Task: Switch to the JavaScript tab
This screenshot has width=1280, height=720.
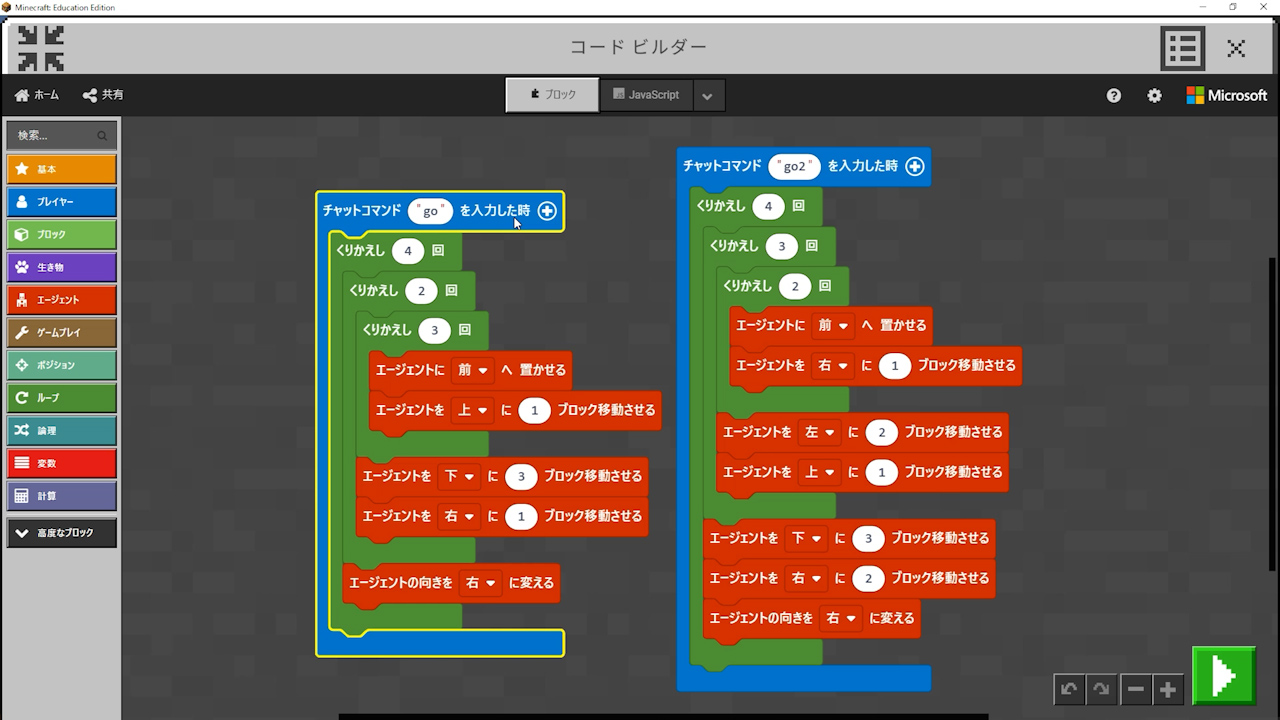Action: [645, 95]
